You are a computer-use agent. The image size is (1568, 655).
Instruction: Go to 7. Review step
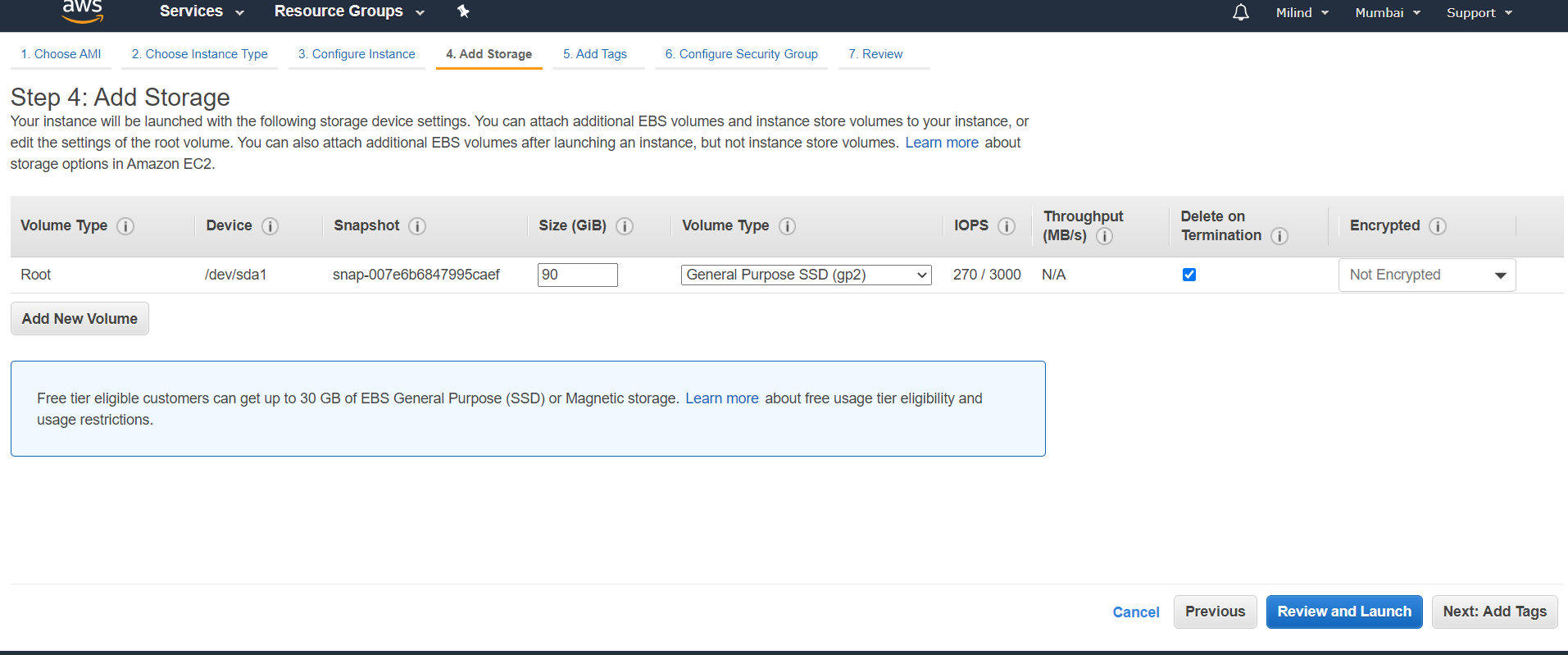pos(875,54)
